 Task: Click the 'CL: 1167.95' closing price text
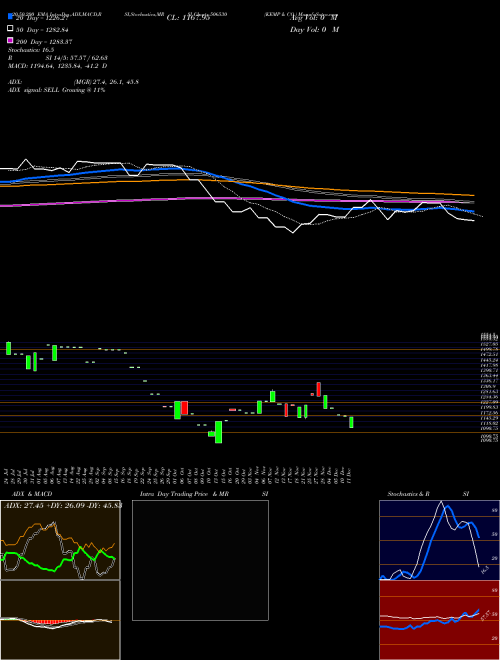188,18
